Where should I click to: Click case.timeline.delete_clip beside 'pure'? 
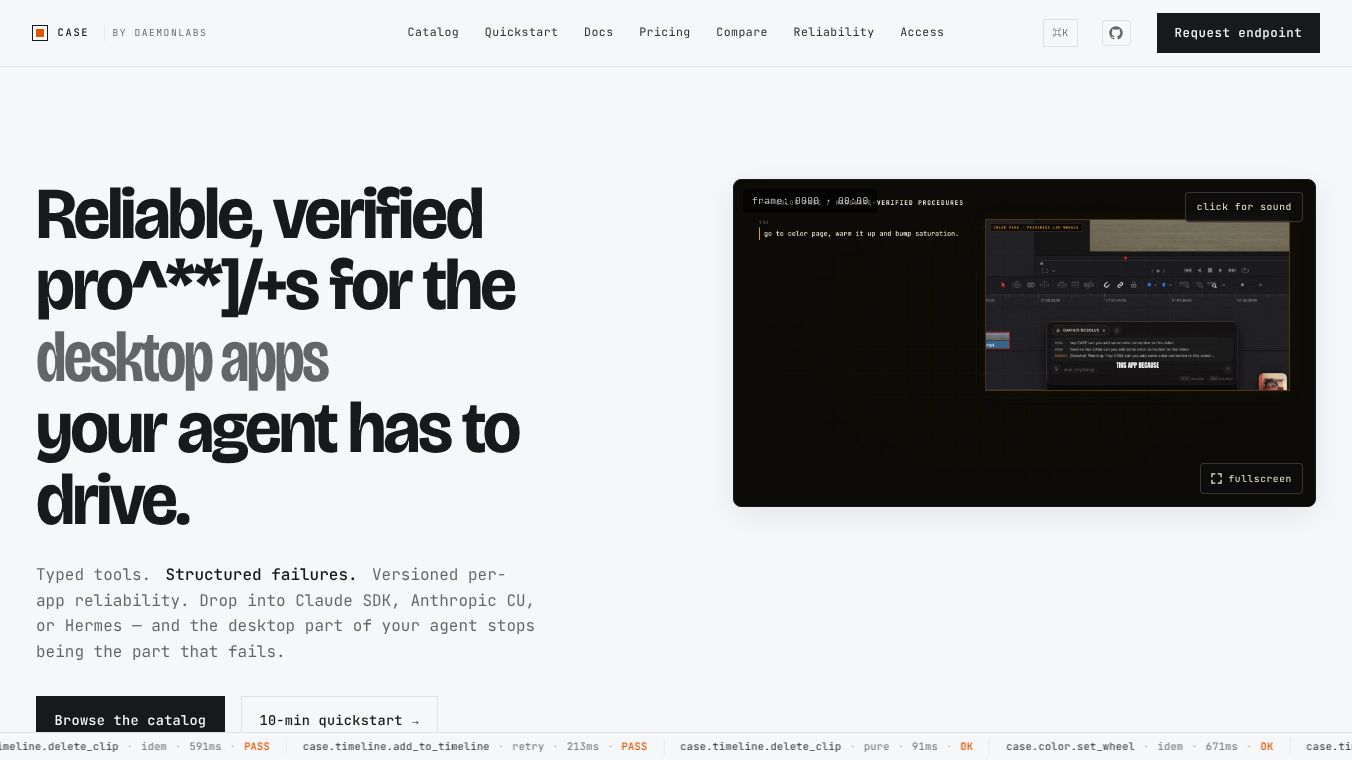tap(760, 747)
